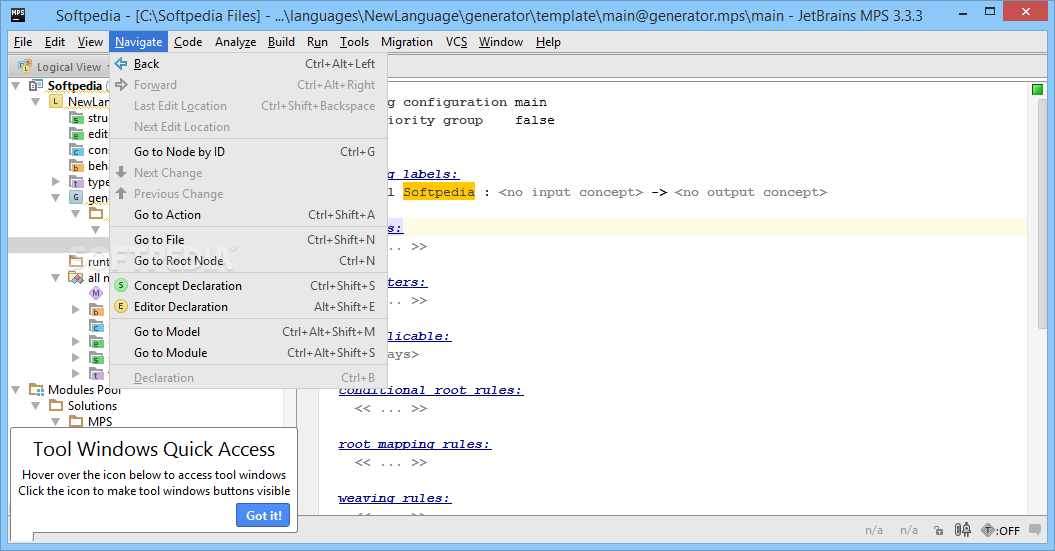Click the Solutions folder icon
This screenshot has height=551, width=1055.
pos(57,406)
